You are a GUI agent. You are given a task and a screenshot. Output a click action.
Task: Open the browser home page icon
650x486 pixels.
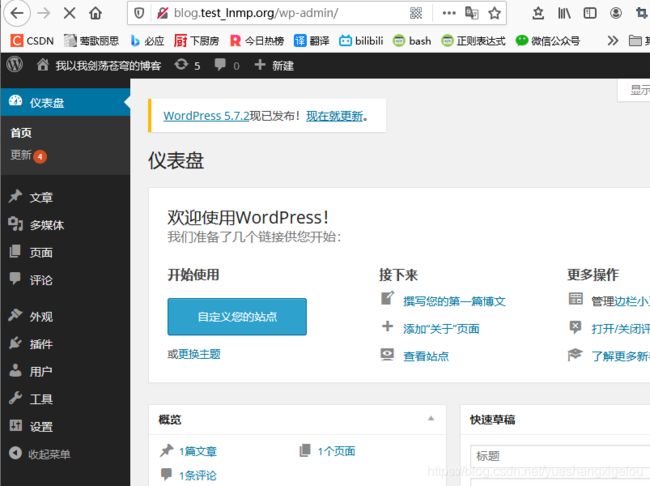pyautogui.click(x=95, y=13)
